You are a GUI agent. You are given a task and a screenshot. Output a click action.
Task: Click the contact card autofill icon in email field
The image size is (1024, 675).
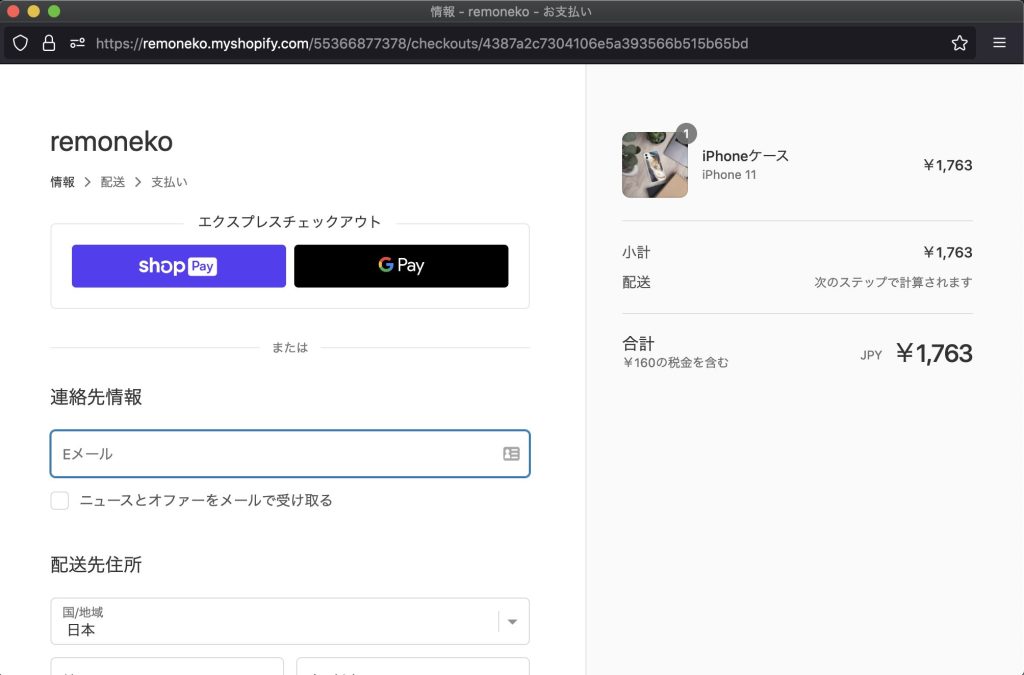[511, 454]
